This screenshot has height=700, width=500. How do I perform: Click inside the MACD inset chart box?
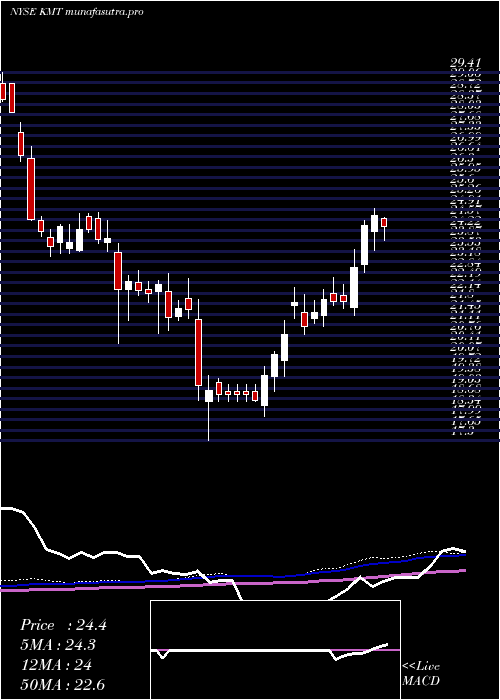pyautogui.click(x=275, y=650)
